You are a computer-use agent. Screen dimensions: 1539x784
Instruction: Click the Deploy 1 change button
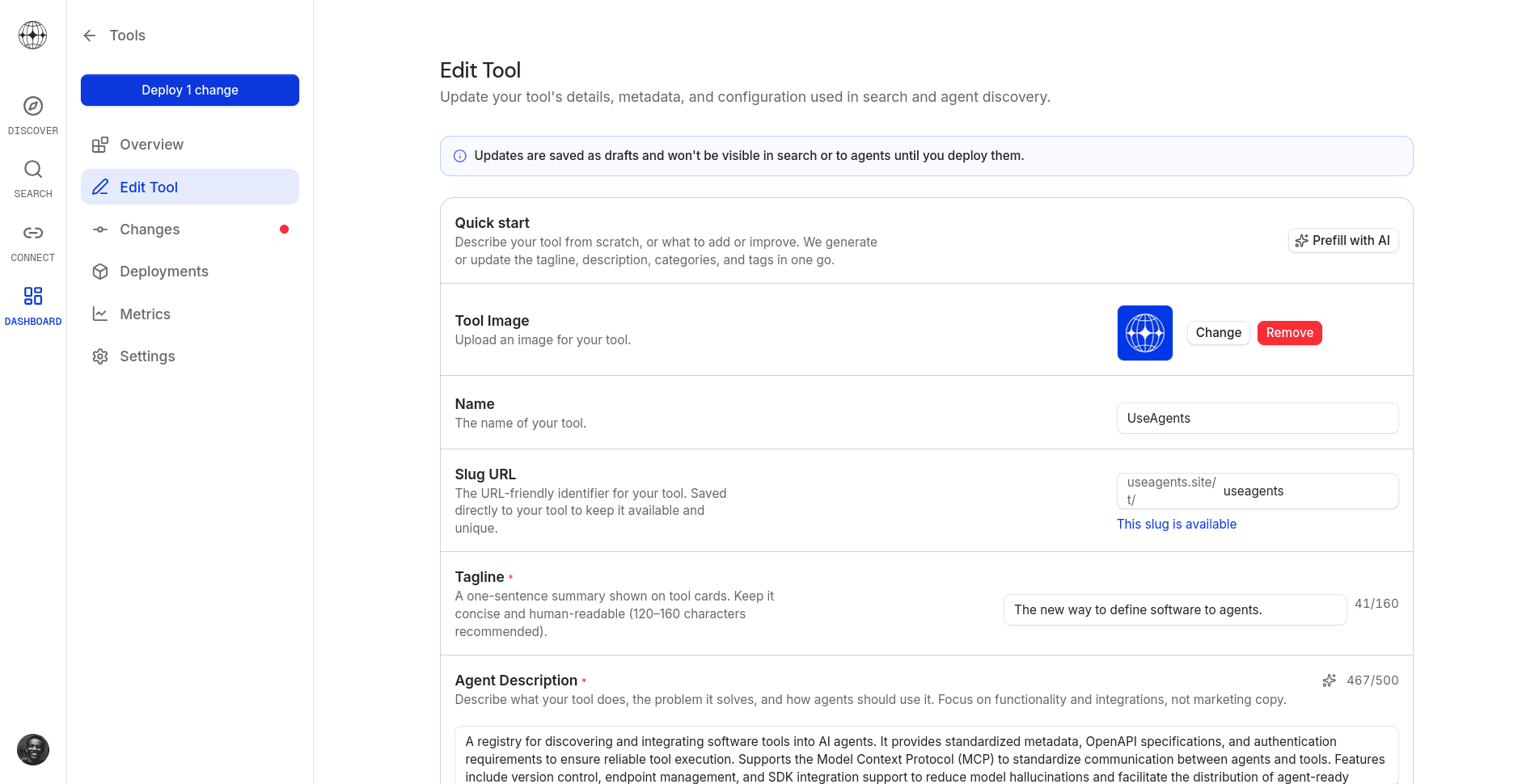189,90
